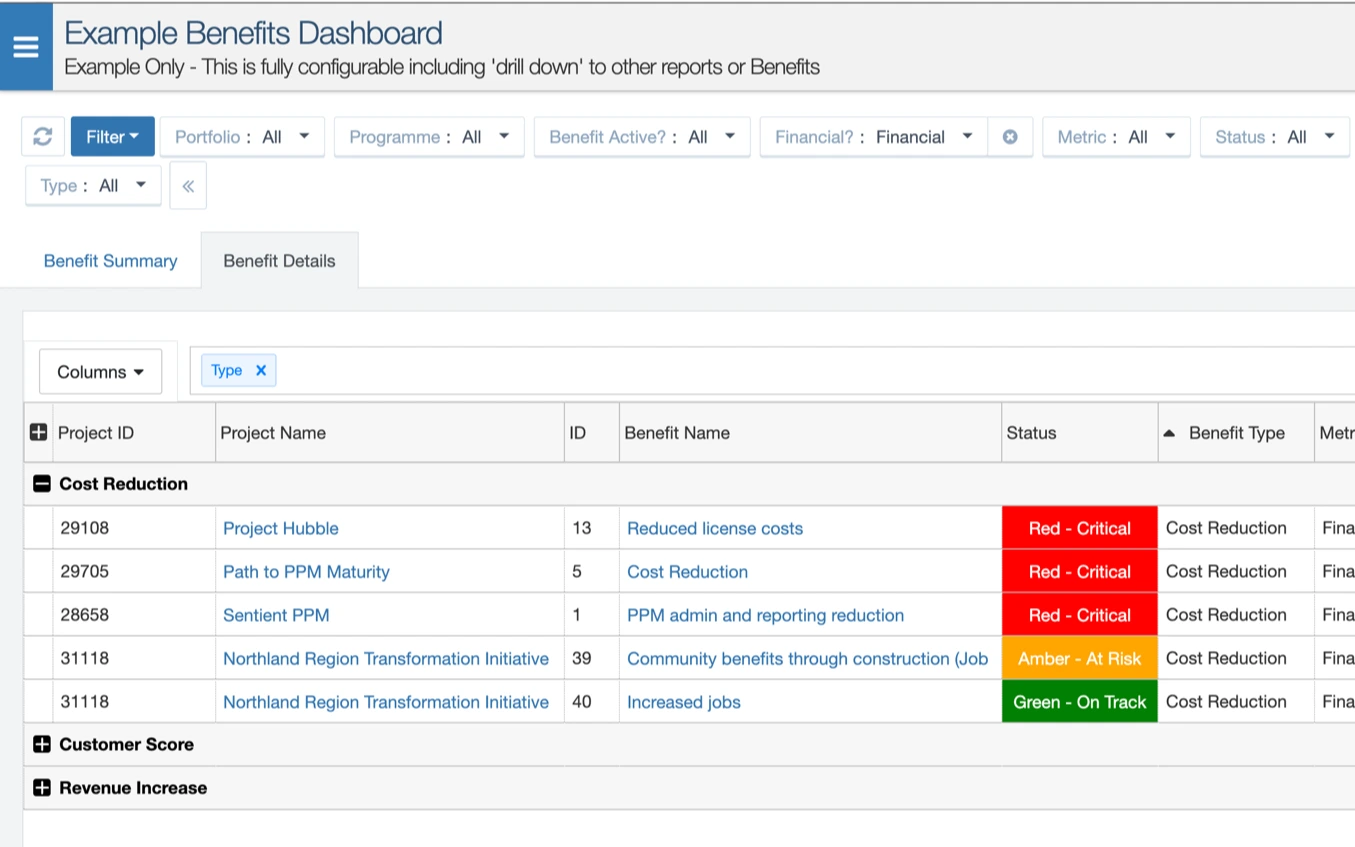Expand all groups using header plus icon
1355x847 pixels.
click(x=38, y=433)
